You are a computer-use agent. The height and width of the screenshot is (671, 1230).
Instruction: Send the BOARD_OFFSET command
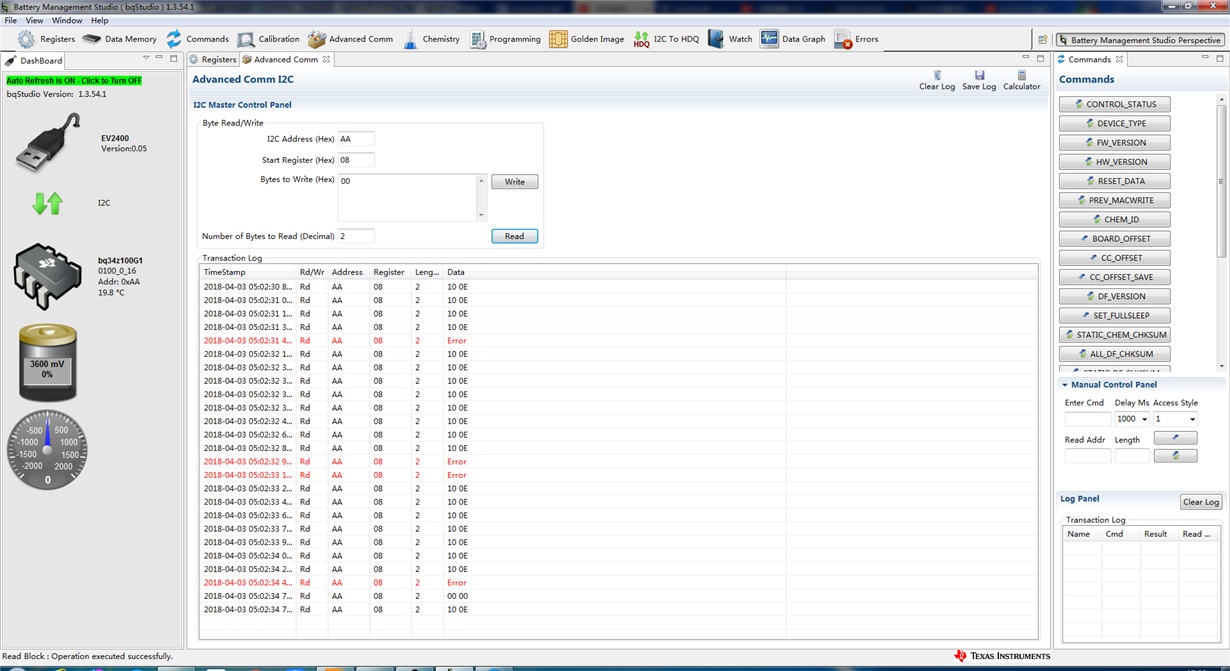click(1115, 238)
